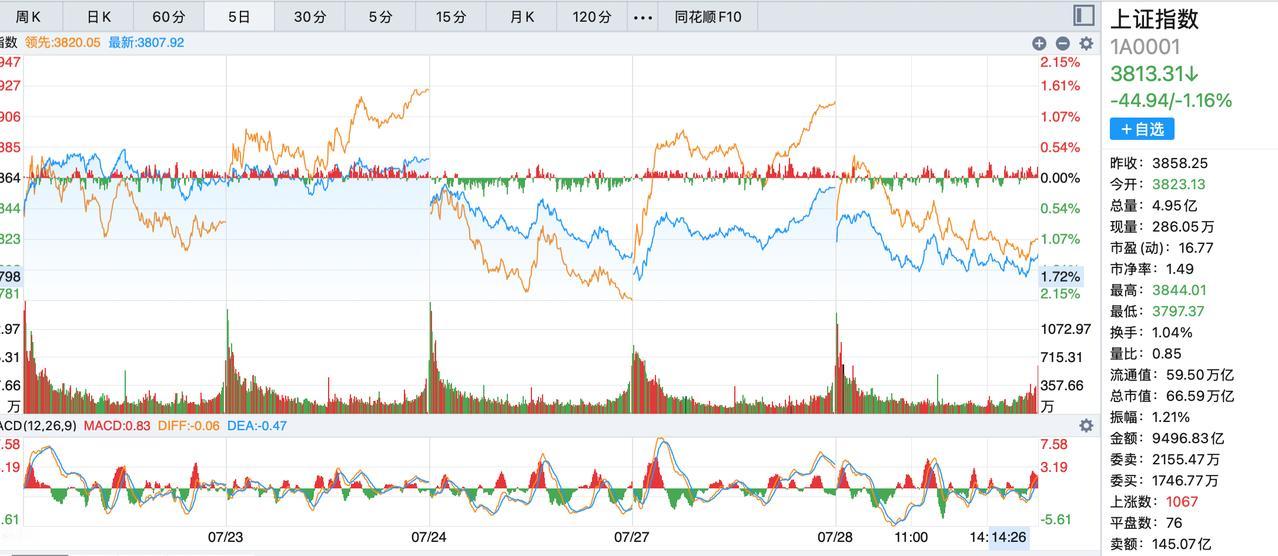Select the 120分 period tab
The width and height of the screenshot is (1278, 556).
(x=592, y=17)
